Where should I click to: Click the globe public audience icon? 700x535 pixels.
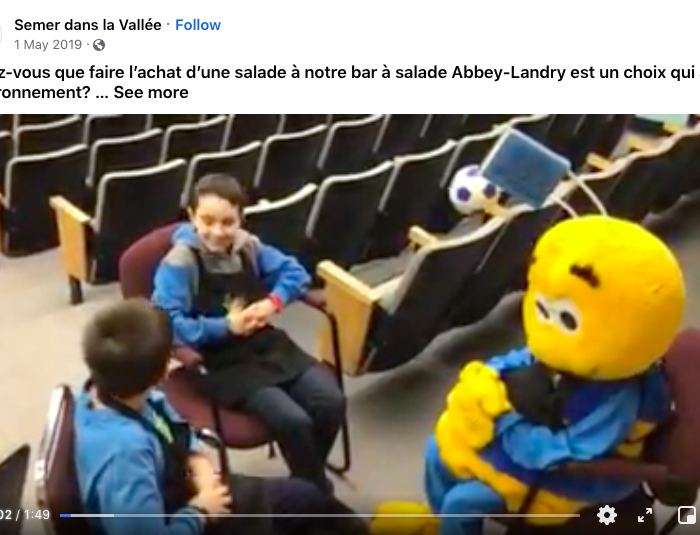[99, 45]
